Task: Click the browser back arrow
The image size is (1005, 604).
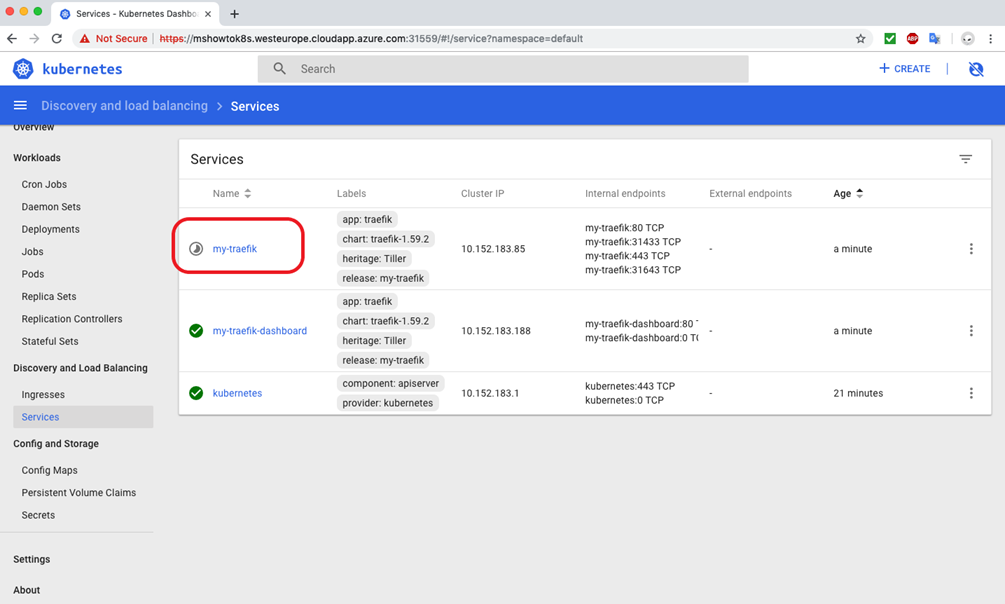Action: point(12,38)
